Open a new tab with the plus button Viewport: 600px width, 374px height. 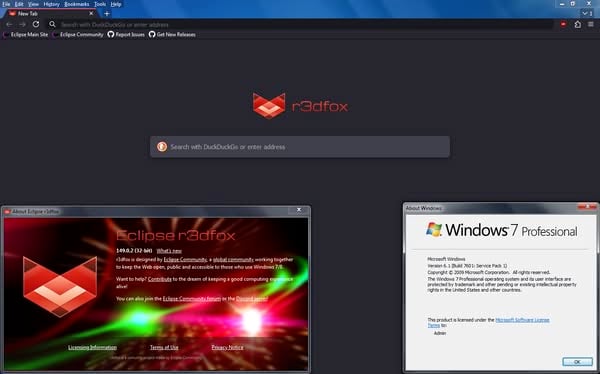(107, 13)
